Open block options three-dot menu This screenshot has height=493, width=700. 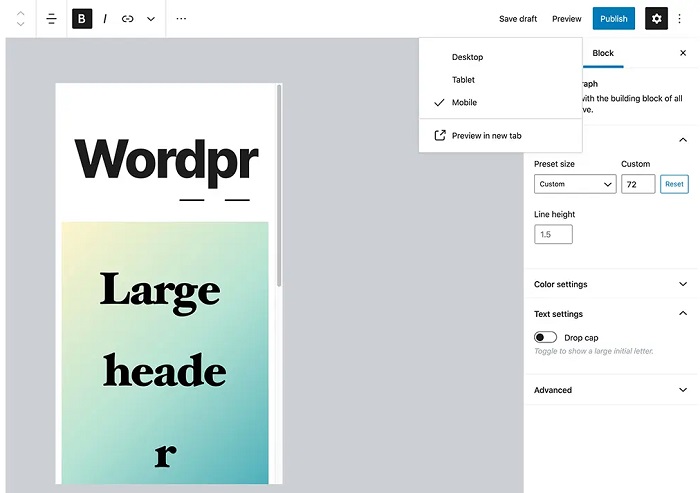tap(181, 19)
